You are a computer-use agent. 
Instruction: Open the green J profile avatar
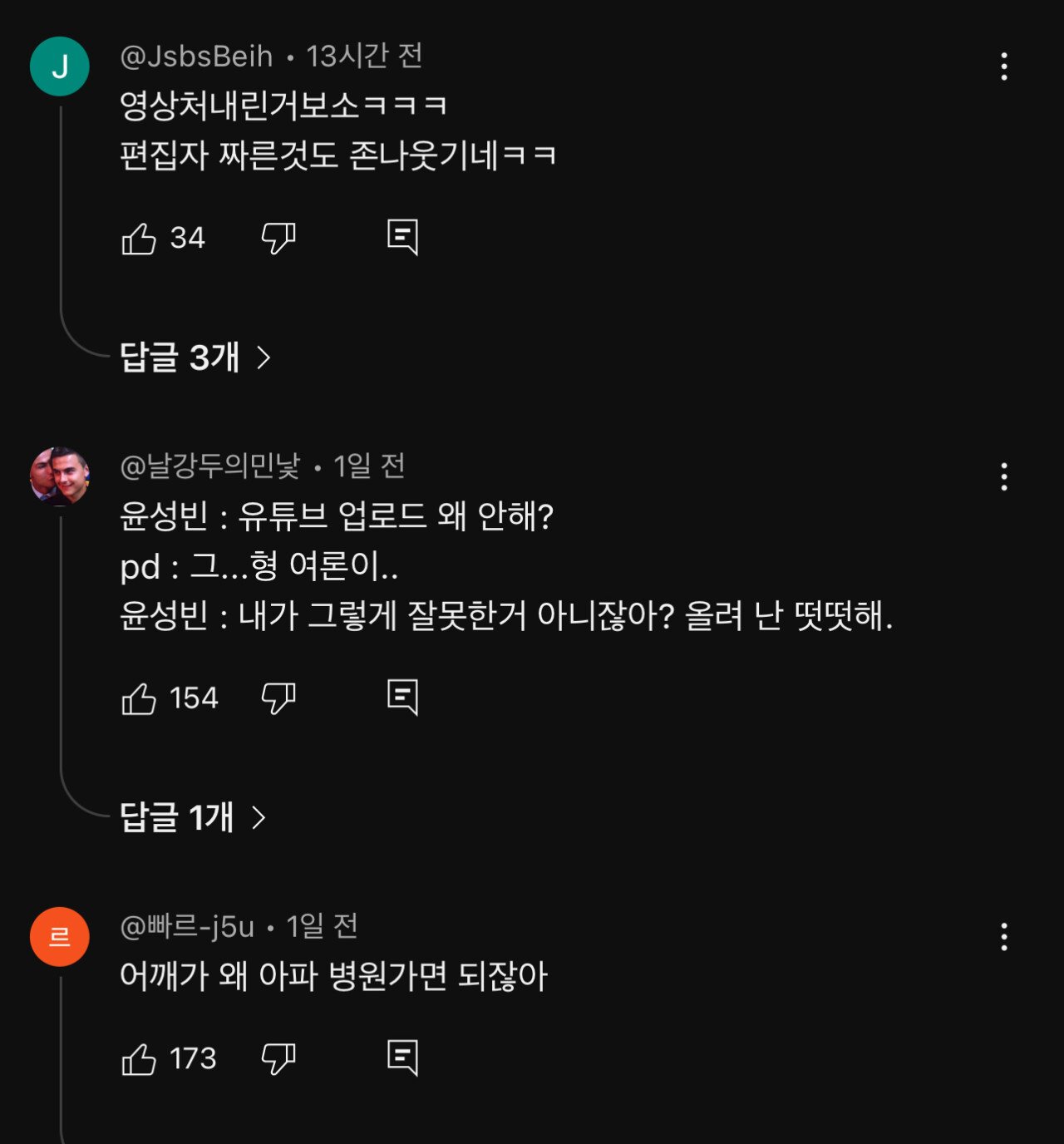(60, 67)
